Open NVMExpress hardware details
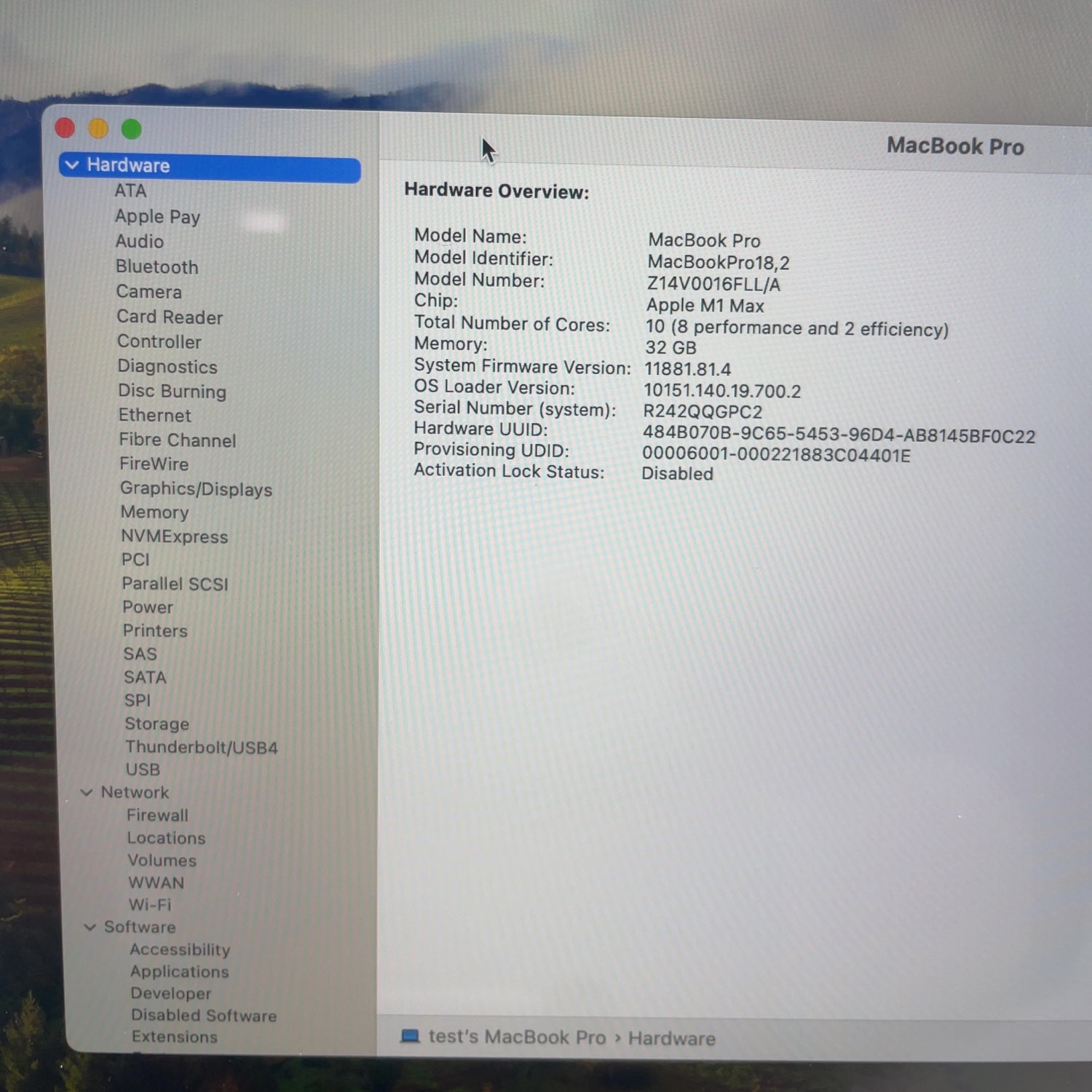Screen dimensions: 1092x1092 pos(174,537)
